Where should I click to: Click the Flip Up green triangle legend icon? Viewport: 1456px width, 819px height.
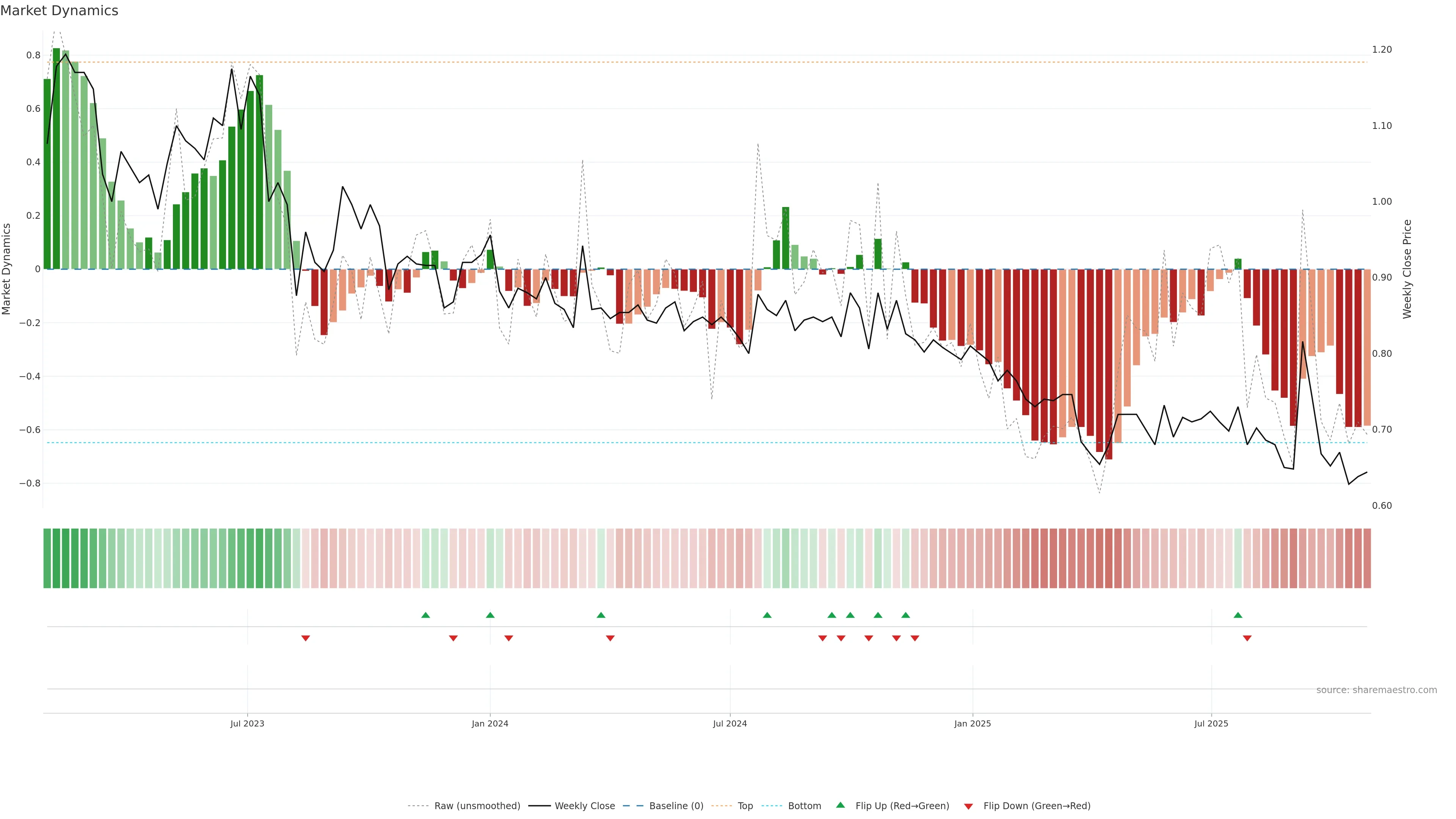(x=841, y=805)
